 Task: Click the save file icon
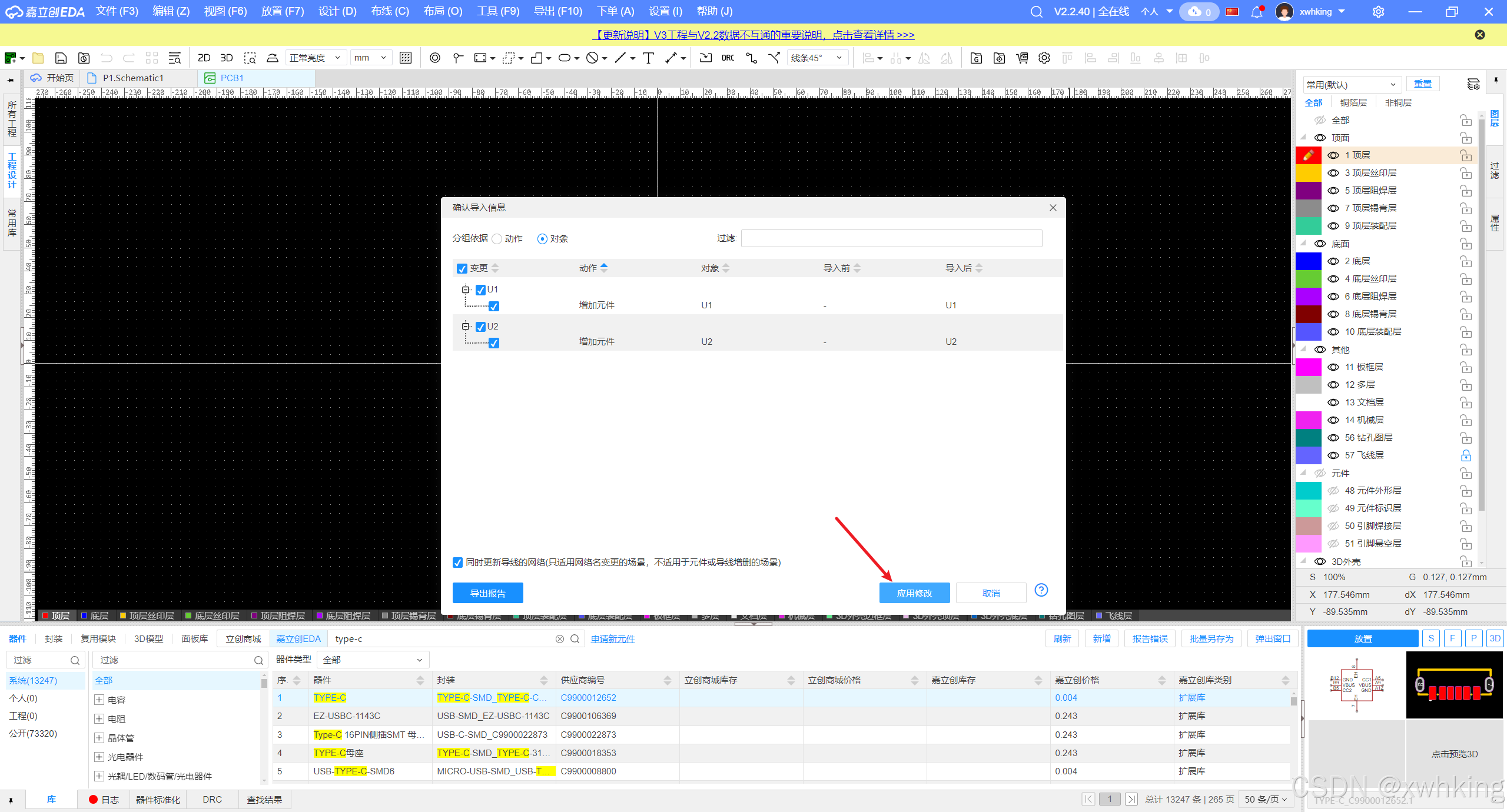61,58
